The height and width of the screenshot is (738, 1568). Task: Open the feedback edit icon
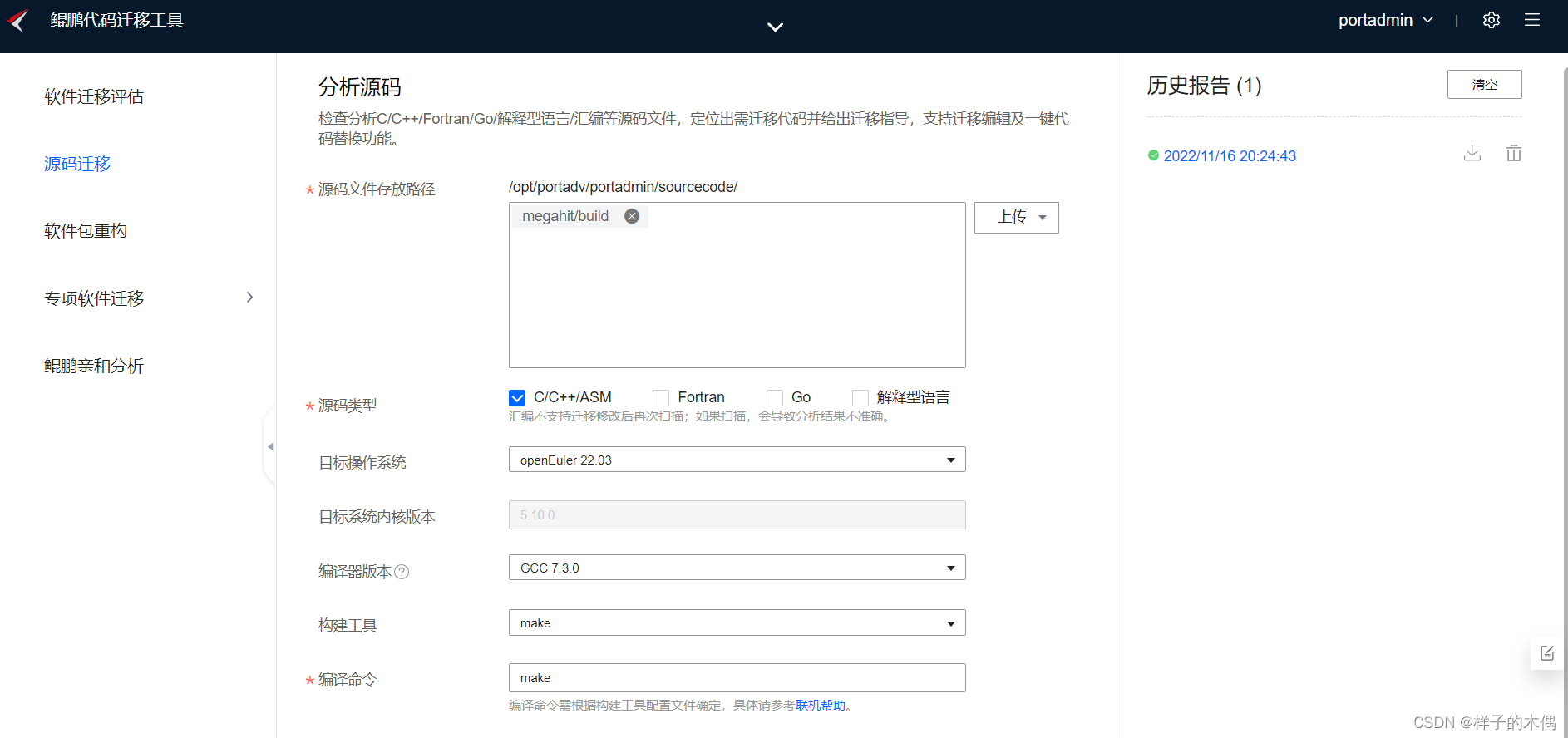[1547, 653]
